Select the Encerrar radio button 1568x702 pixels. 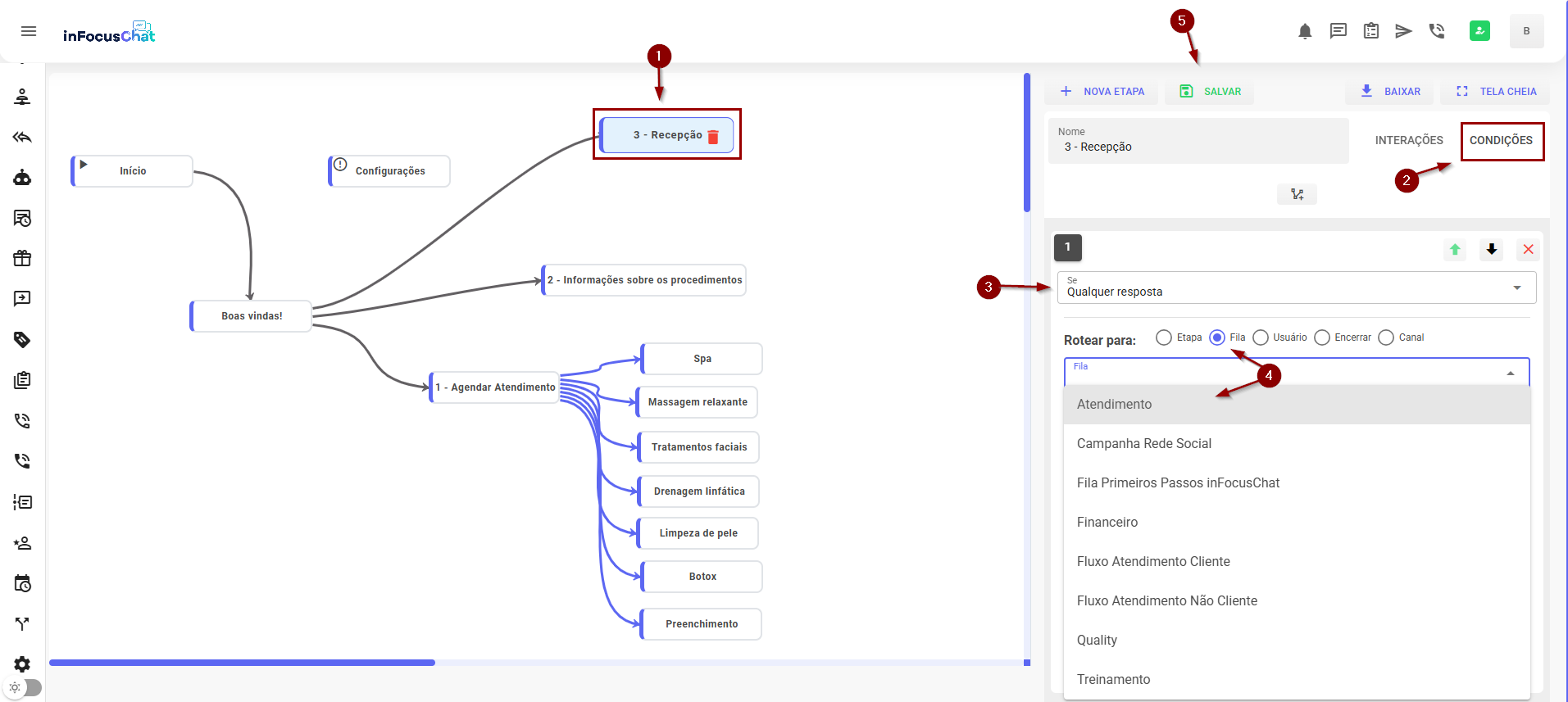click(x=1321, y=337)
